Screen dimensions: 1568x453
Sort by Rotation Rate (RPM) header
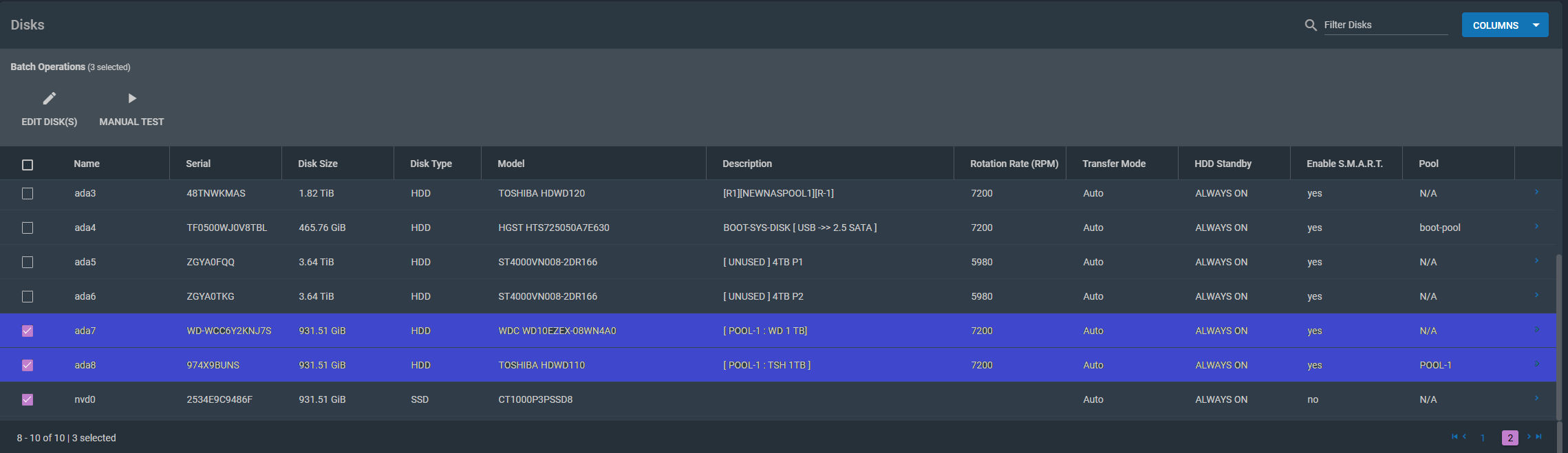point(1013,164)
